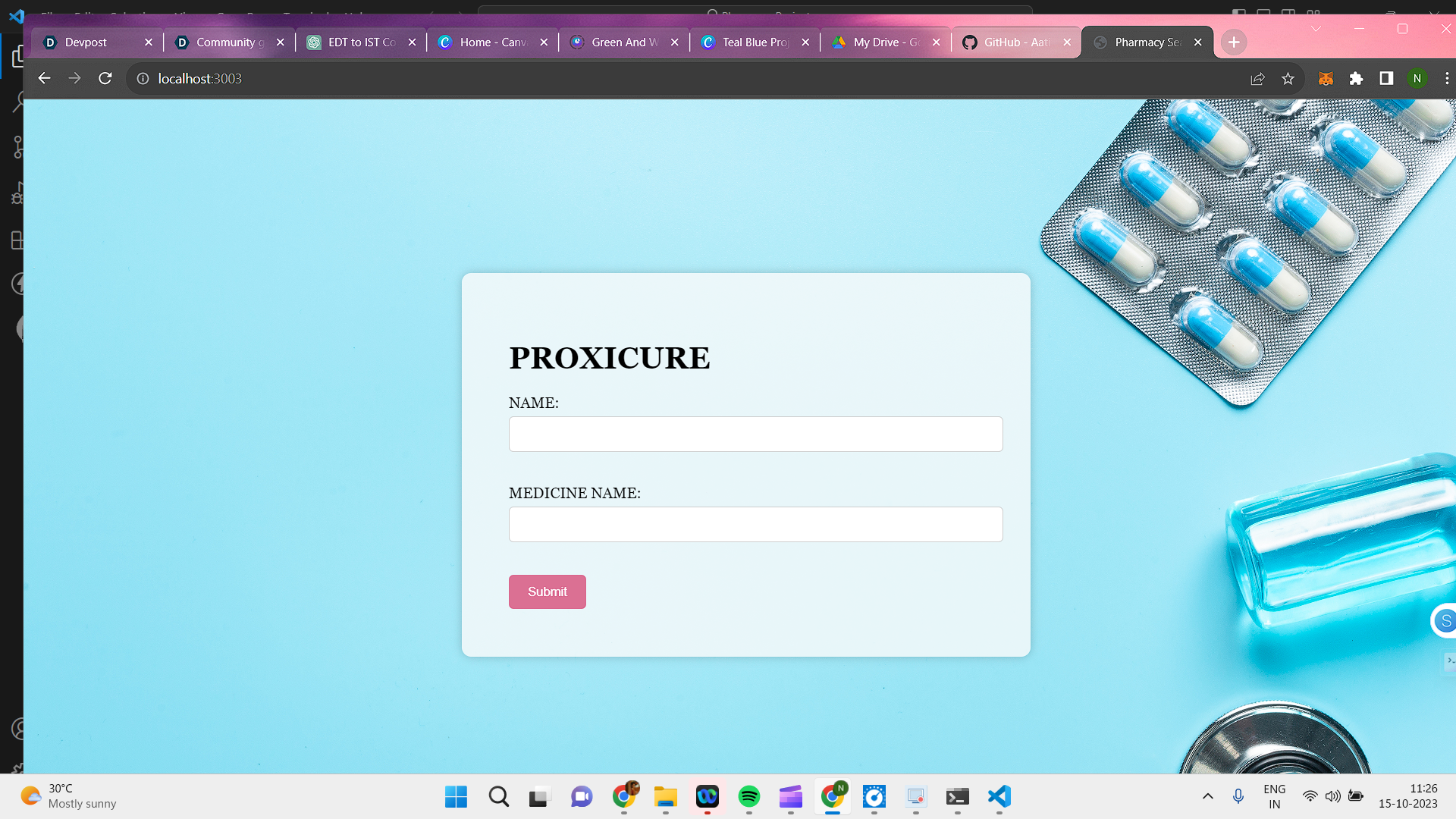The height and width of the screenshot is (819, 1456).
Task: Switch to the GitHub tab
Action: click(1016, 42)
